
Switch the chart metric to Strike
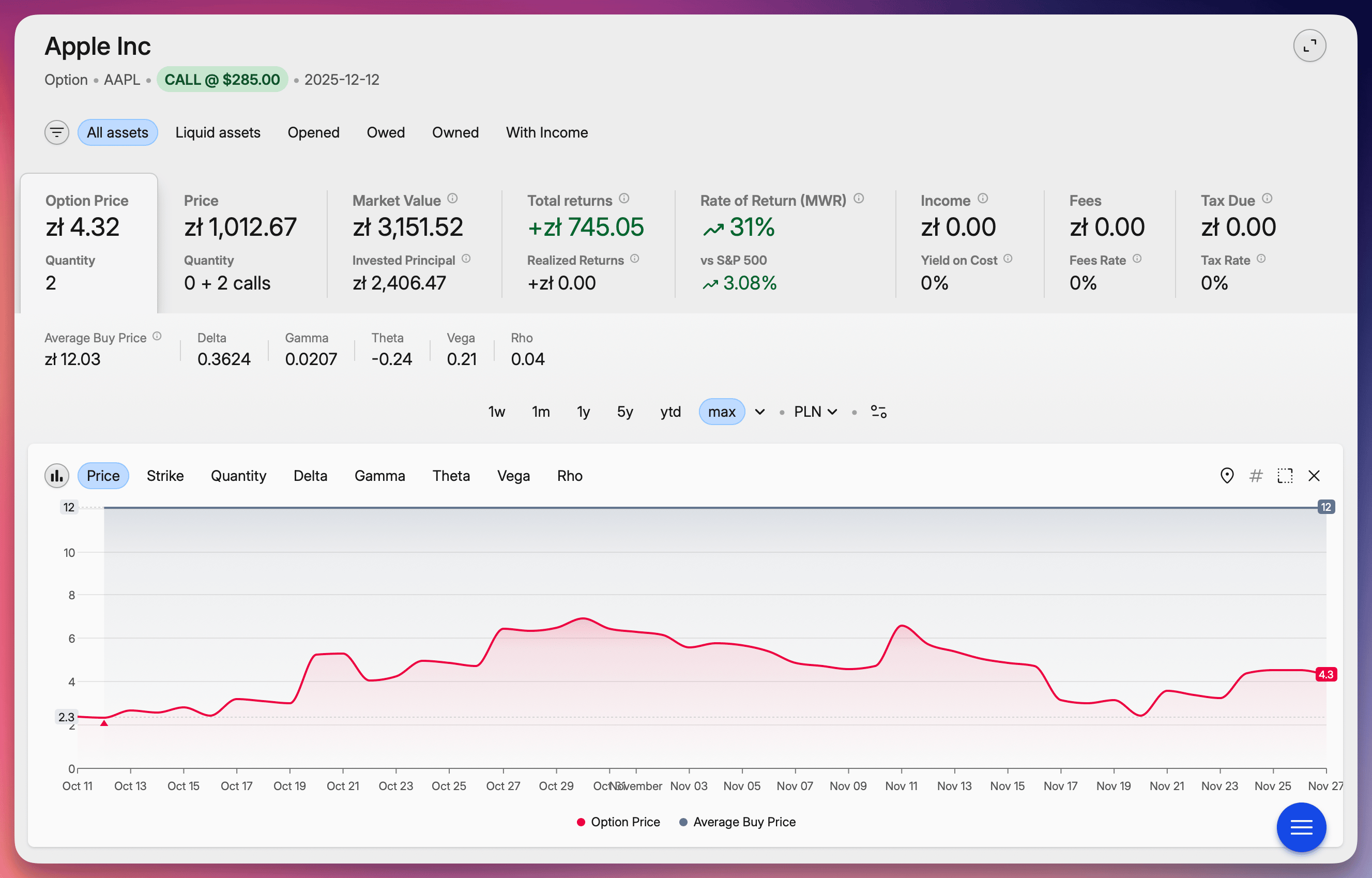[165, 476]
